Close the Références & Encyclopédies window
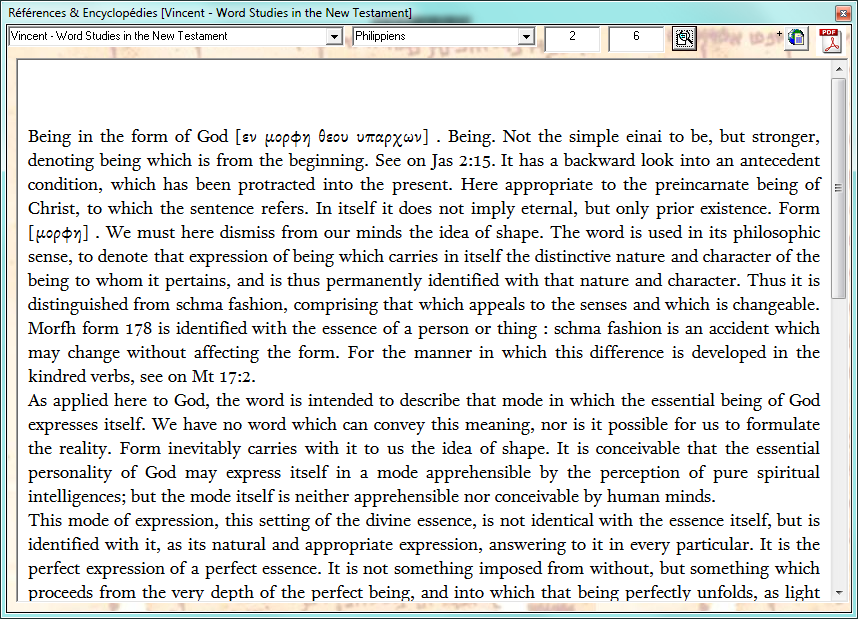Screen dimensions: 858x619 (842, 12)
